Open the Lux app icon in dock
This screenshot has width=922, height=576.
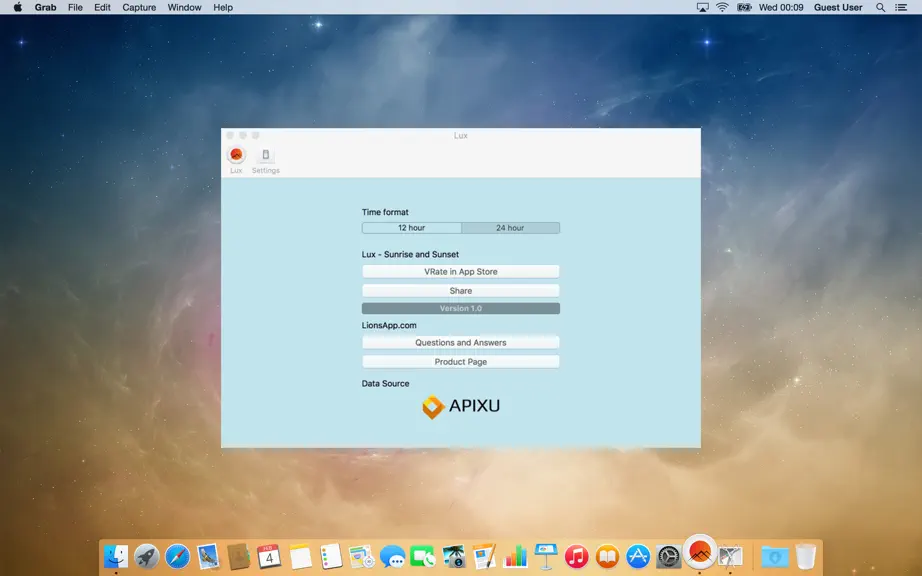click(x=700, y=552)
